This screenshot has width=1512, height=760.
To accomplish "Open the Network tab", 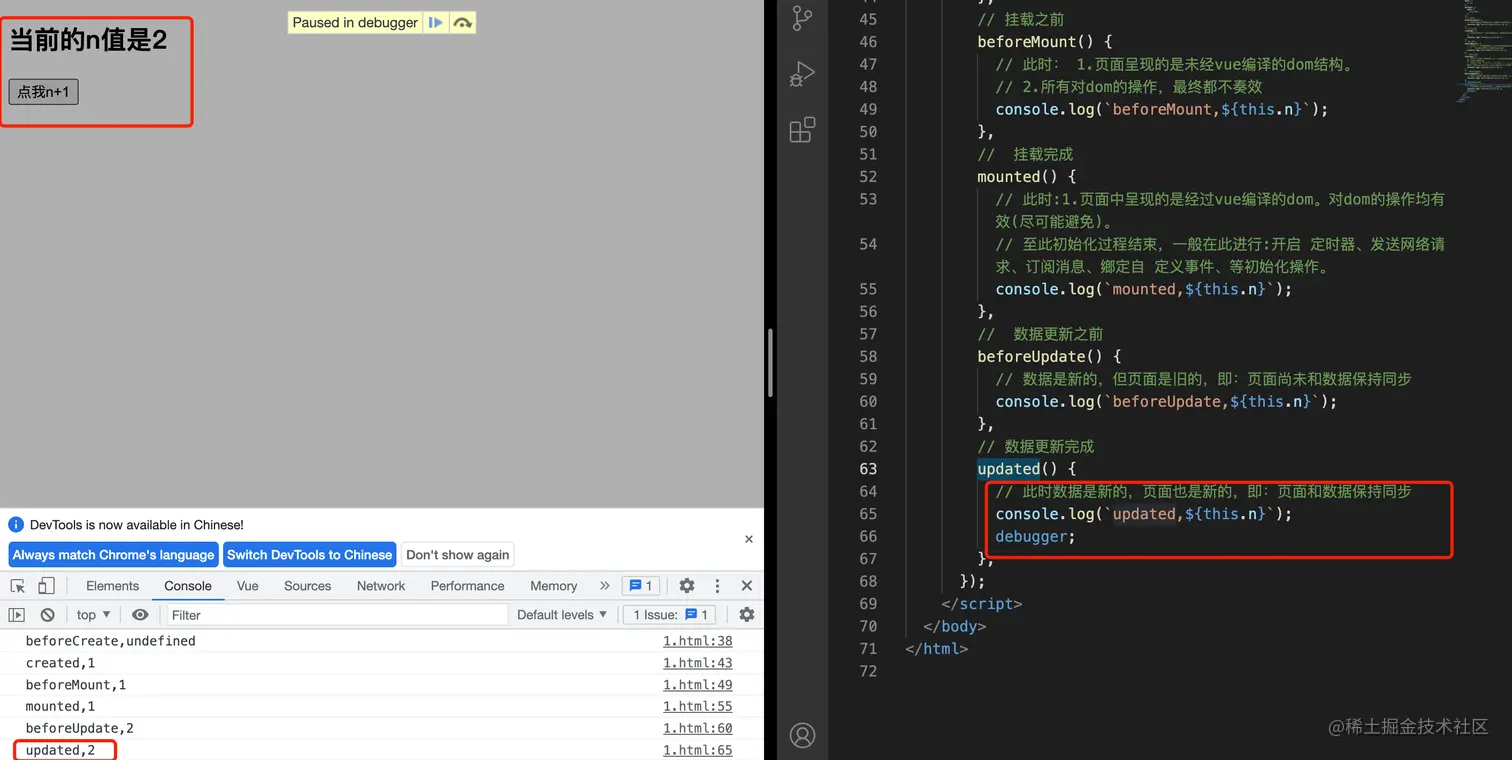I will coord(381,586).
